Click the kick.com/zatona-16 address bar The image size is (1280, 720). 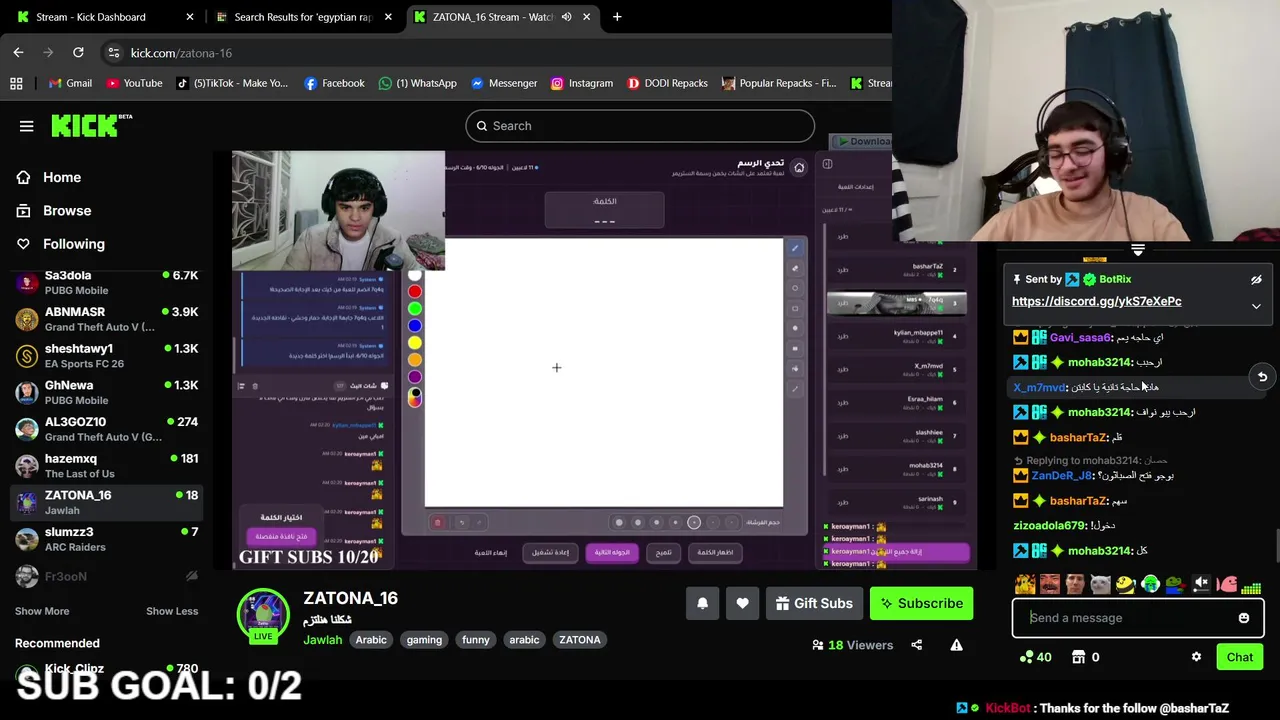pyautogui.click(x=181, y=53)
